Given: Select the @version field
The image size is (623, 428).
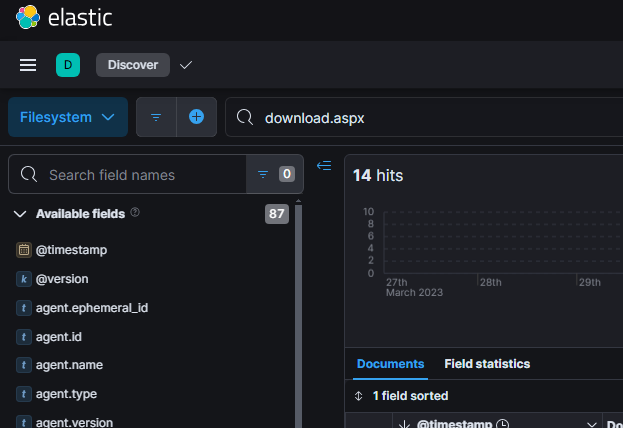Looking at the screenshot, I should [62, 279].
